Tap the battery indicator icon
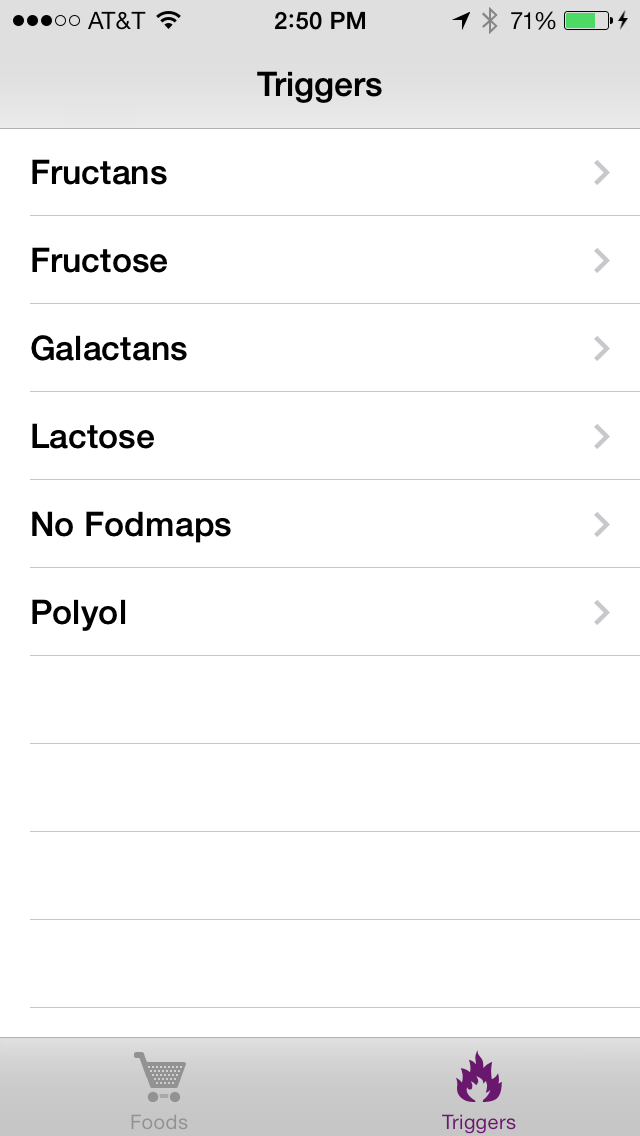Screen dimensions: 640x1136 pos(588,20)
